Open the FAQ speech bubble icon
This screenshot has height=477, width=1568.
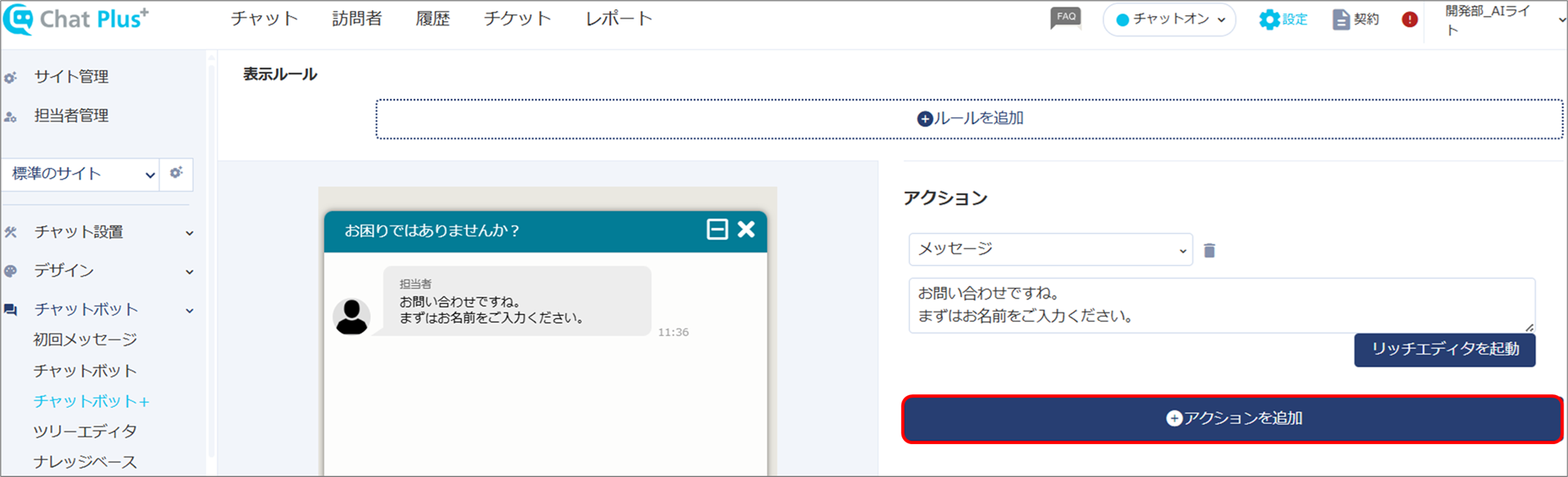1066,18
